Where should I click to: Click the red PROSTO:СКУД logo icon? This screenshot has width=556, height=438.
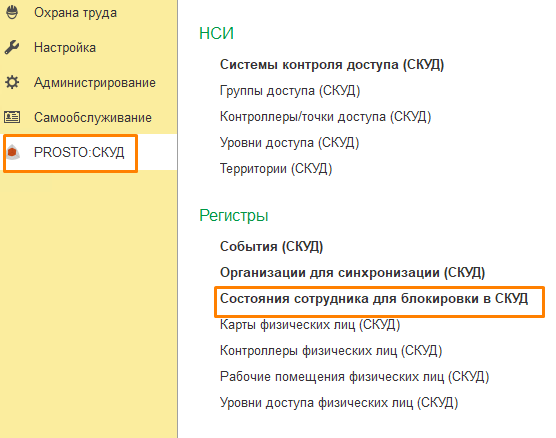13,152
